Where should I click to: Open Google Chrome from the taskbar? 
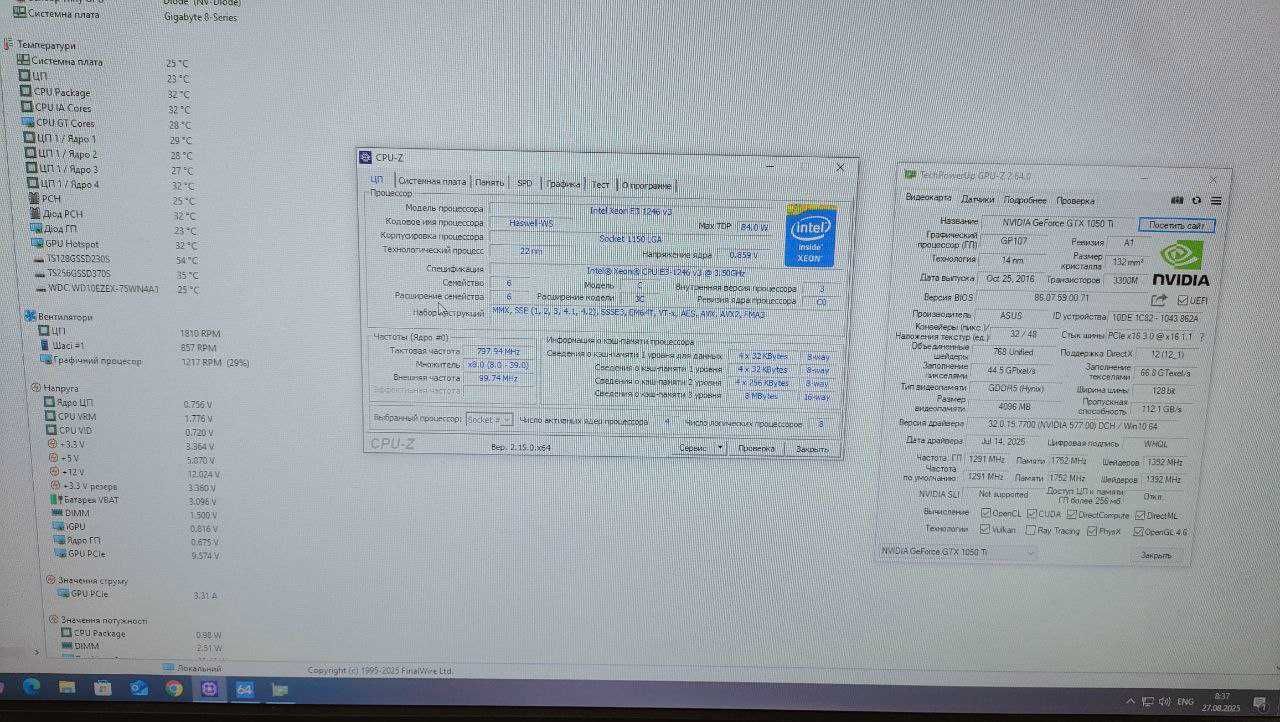pyautogui.click(x=174, y=688)
